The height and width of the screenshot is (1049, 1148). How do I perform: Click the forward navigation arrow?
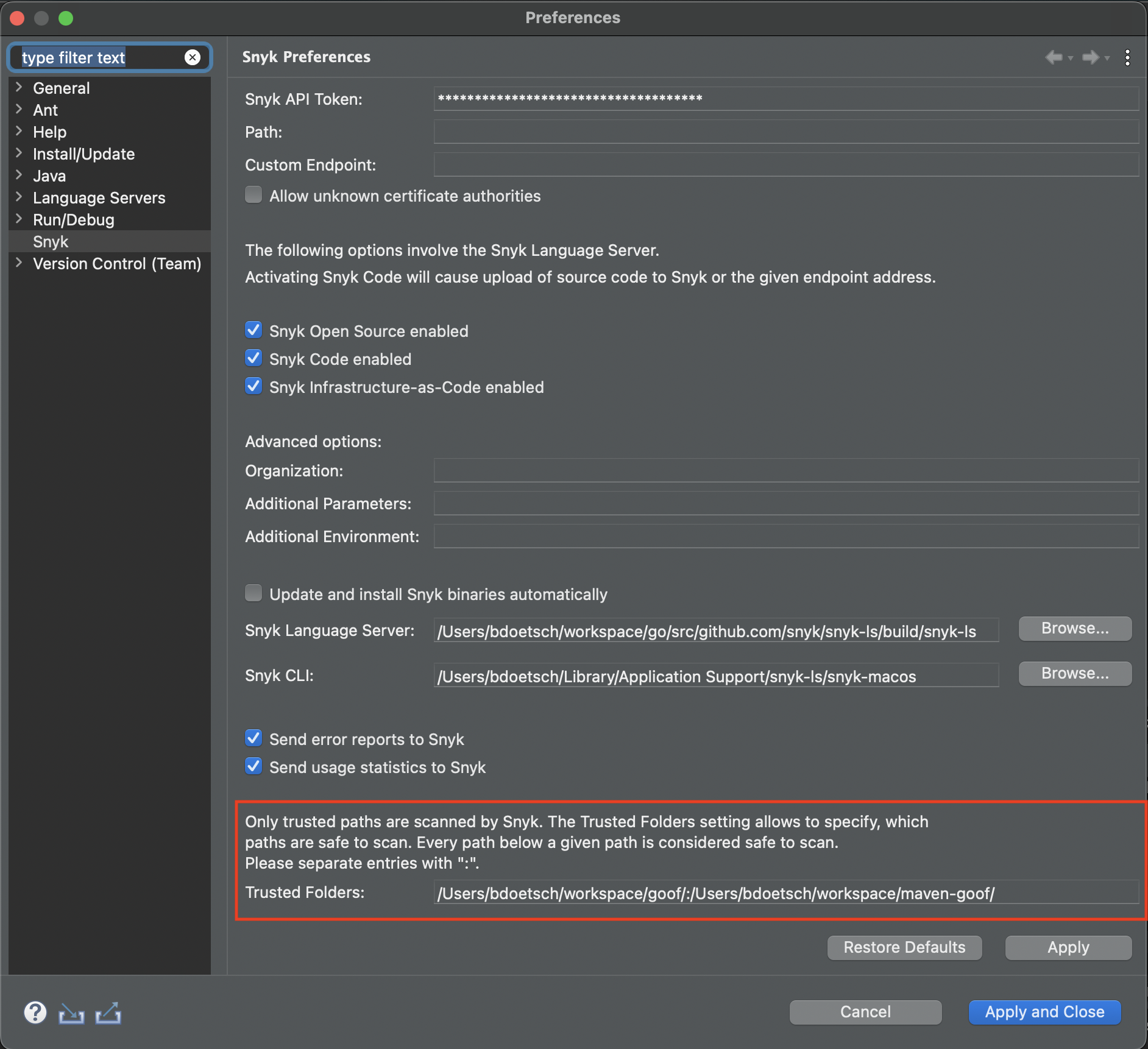pyautogui.click(x=1091, y=57)
